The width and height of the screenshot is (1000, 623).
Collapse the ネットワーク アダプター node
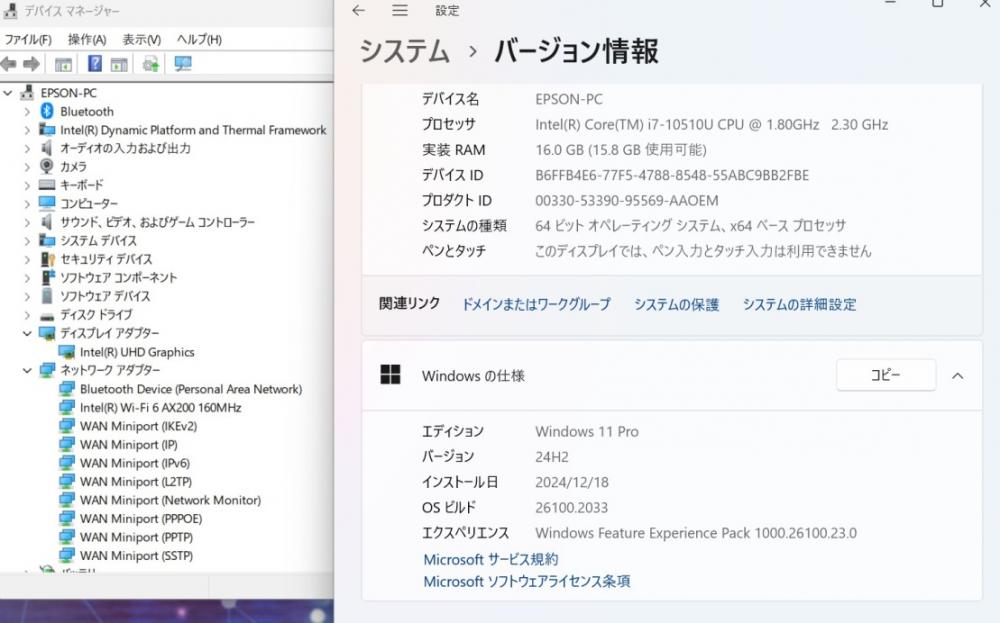tap(27, 370)
